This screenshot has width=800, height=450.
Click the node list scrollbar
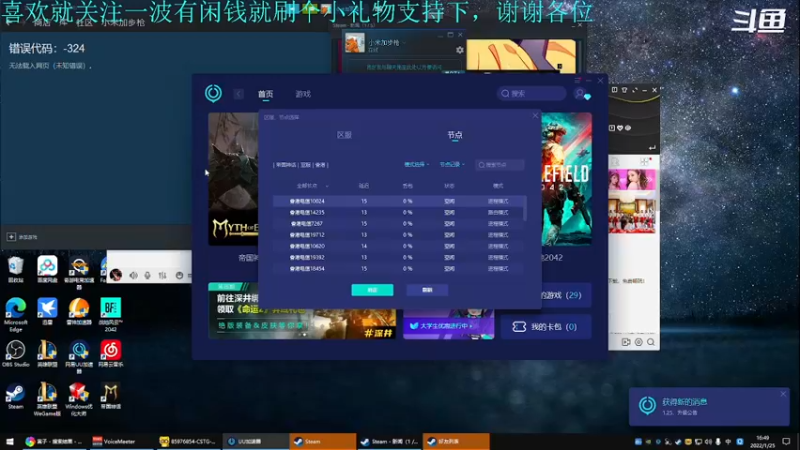[525, 208]
